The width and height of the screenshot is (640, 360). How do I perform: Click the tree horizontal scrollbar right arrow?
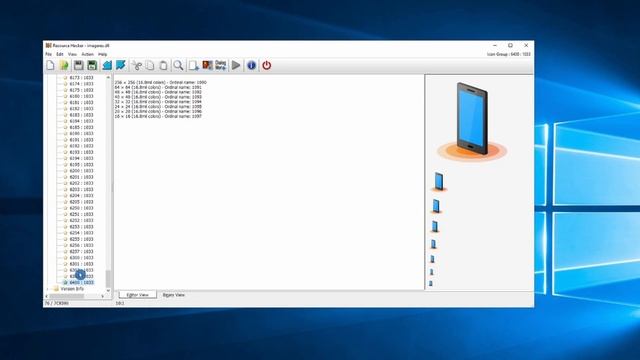(102, 296)
